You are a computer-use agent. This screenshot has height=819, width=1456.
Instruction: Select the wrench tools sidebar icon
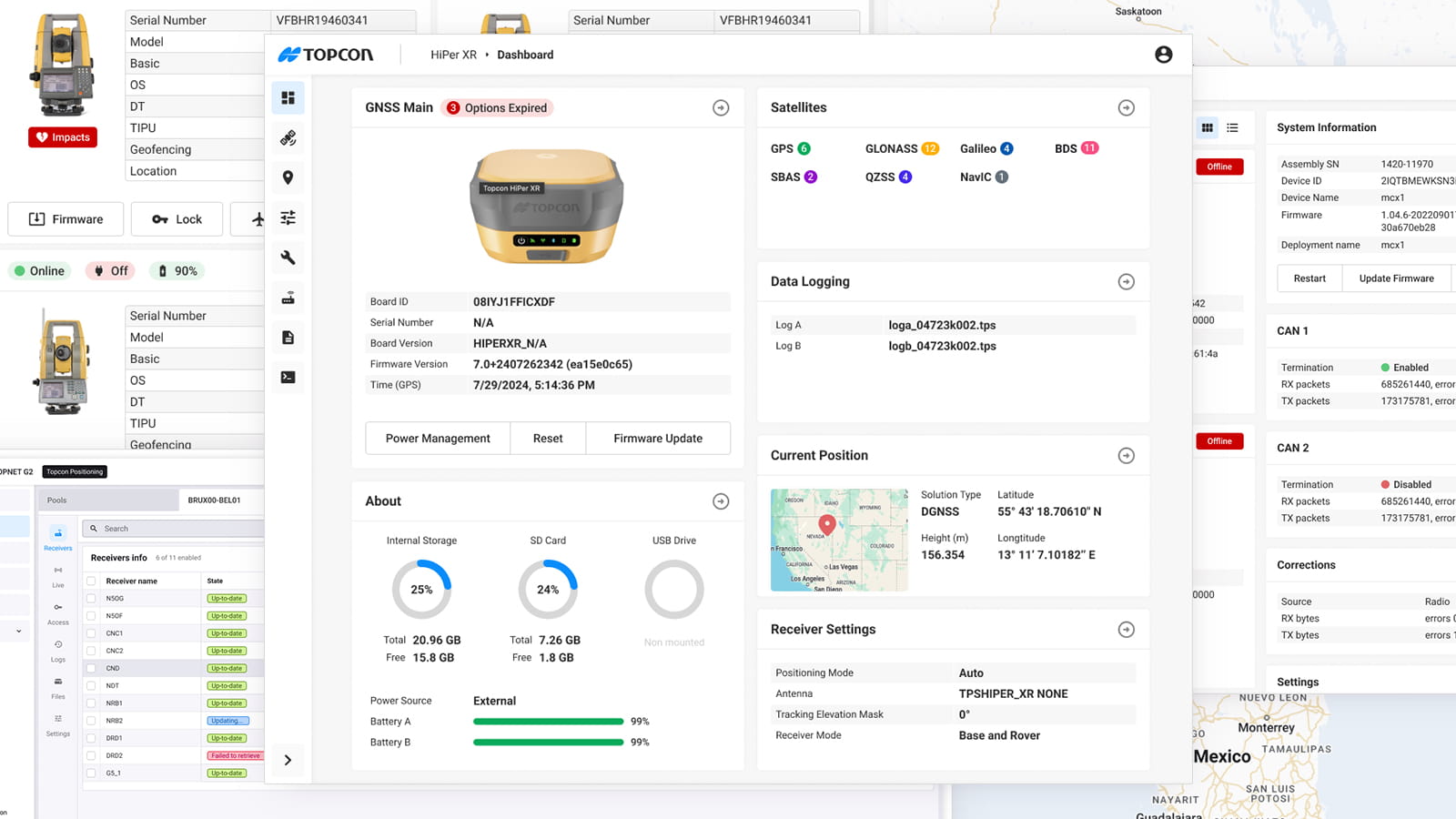tap(288, 258)
